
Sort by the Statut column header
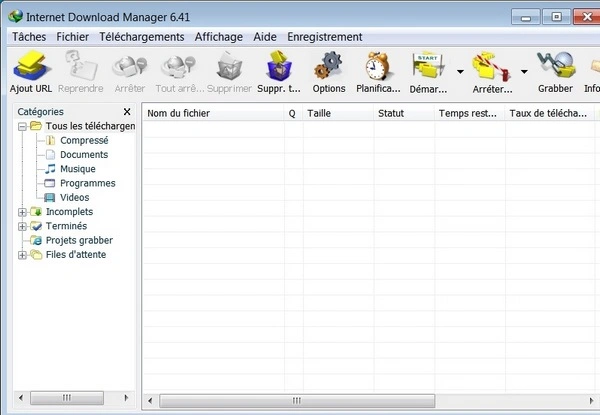[402, 113]
